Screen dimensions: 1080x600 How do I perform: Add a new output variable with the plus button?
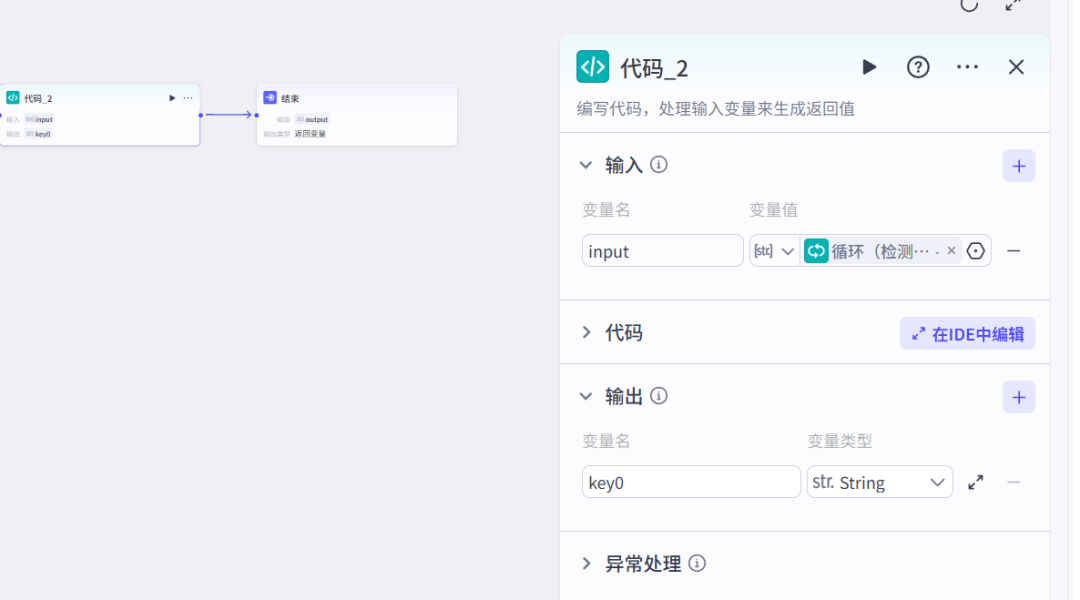[x=1018, y=396]
